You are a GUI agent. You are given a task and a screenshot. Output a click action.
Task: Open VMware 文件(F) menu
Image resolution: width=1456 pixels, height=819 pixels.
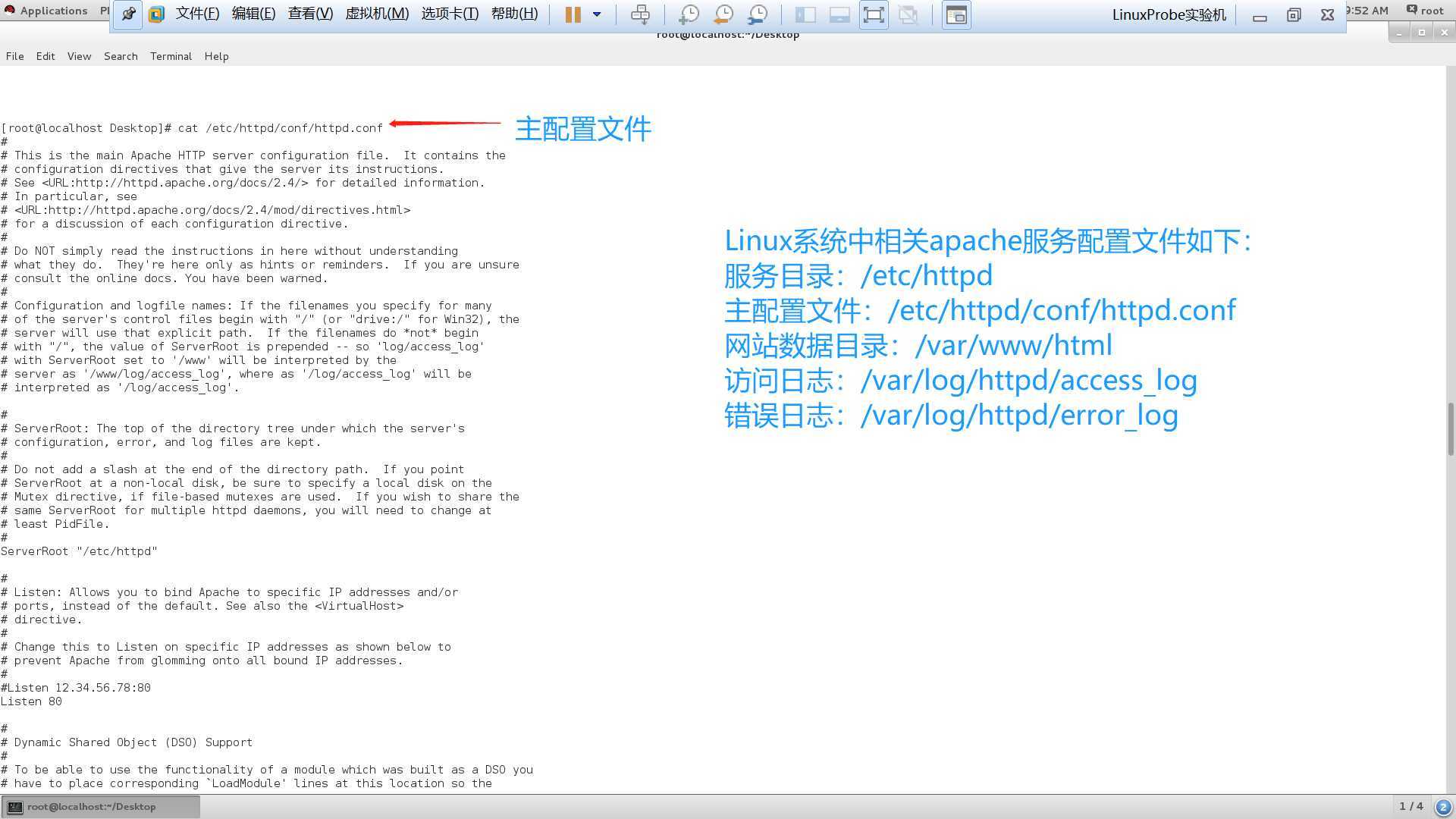pos(197,14)
